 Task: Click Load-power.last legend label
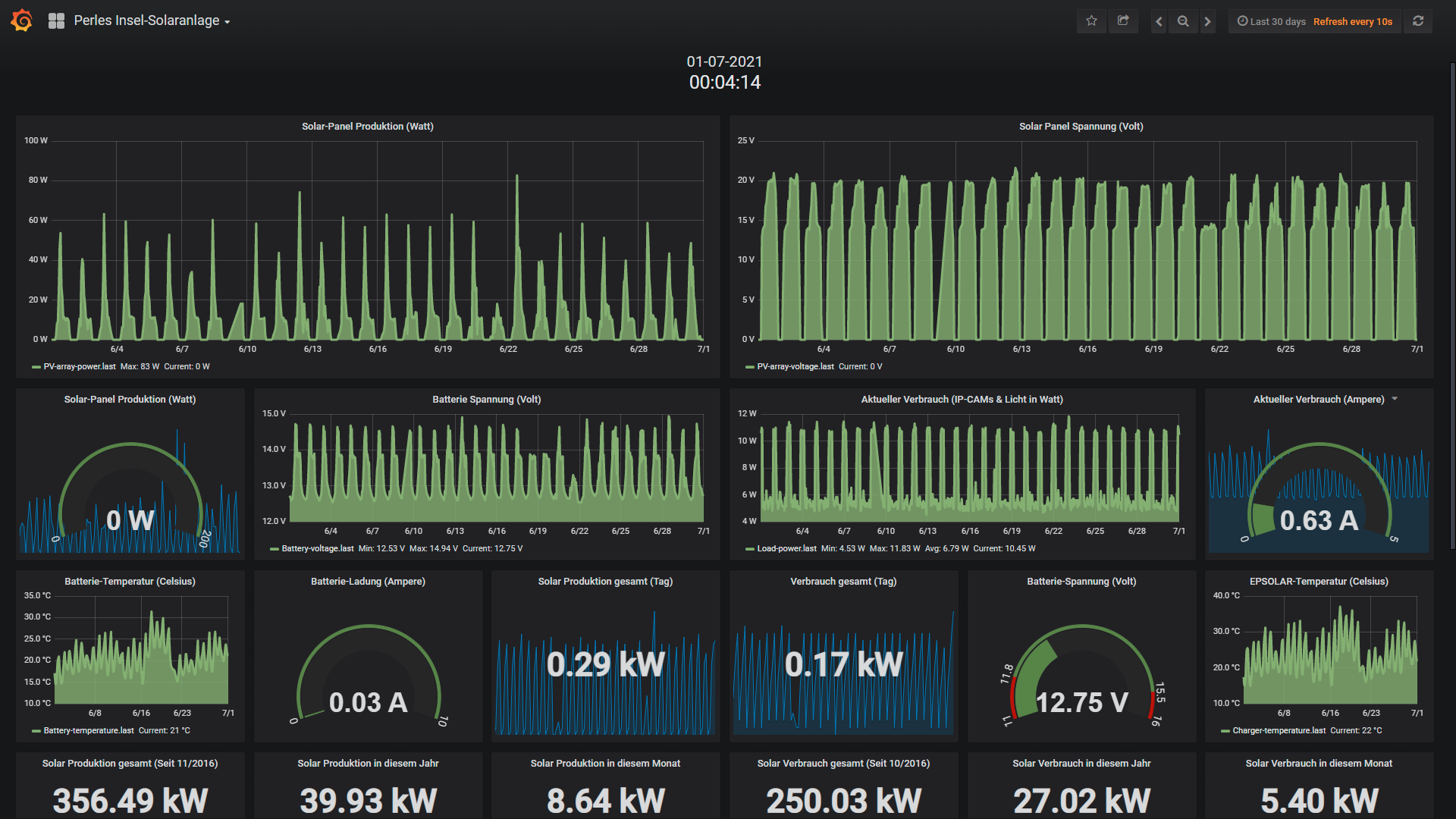pyautogui.click(x=786, y=548)
